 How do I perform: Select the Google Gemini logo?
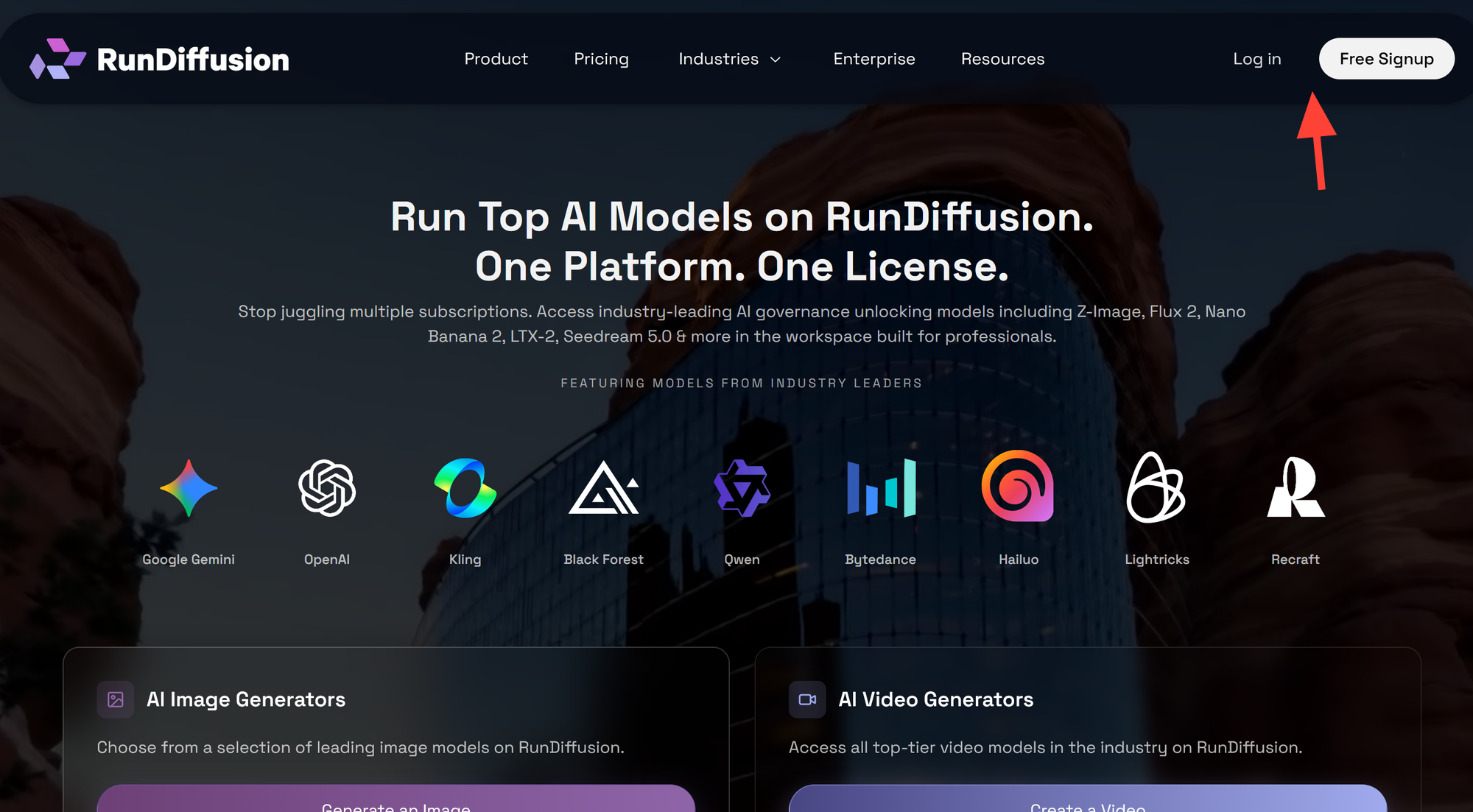point(188,487)
